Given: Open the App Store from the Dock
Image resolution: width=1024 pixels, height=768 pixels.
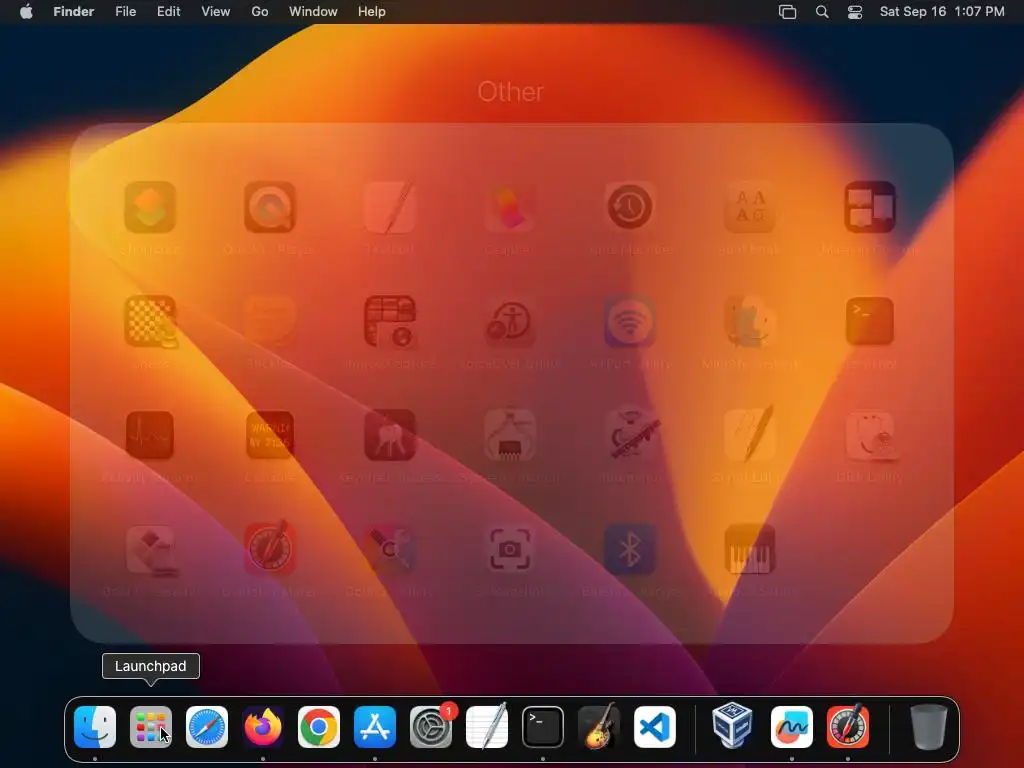Looking at the screenshot, I should click(x=375, y=727).
